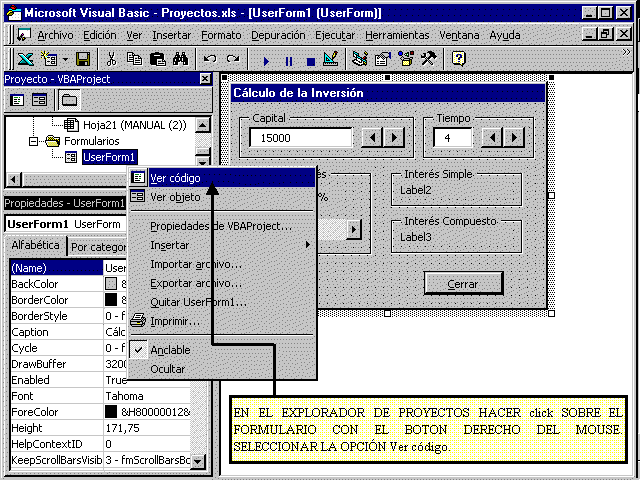640x480 pixels.
Task: Open the Properties Window toolbar icon
Action: [383, 60]
